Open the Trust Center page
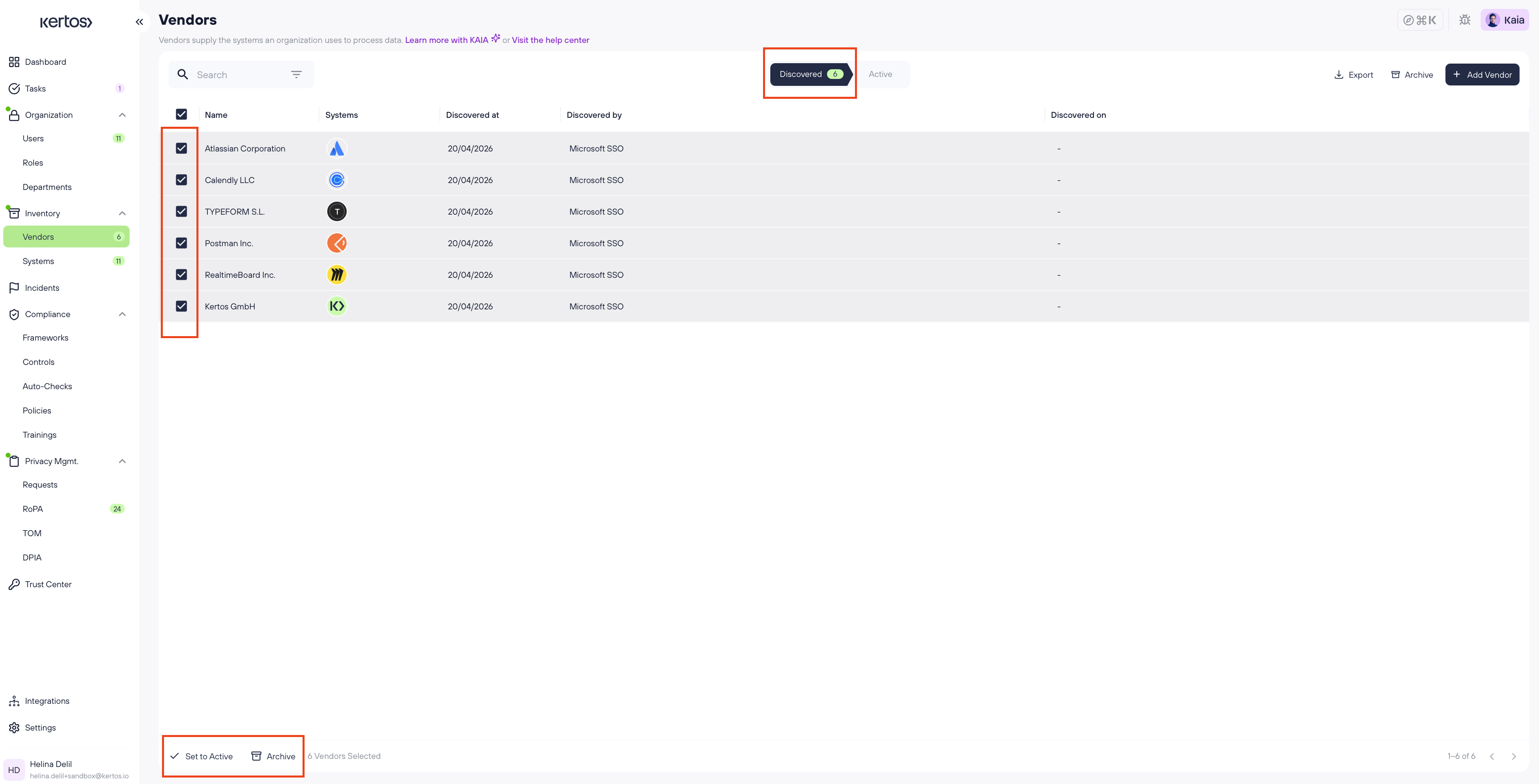The image size is (1539, 784). (66, 584)
